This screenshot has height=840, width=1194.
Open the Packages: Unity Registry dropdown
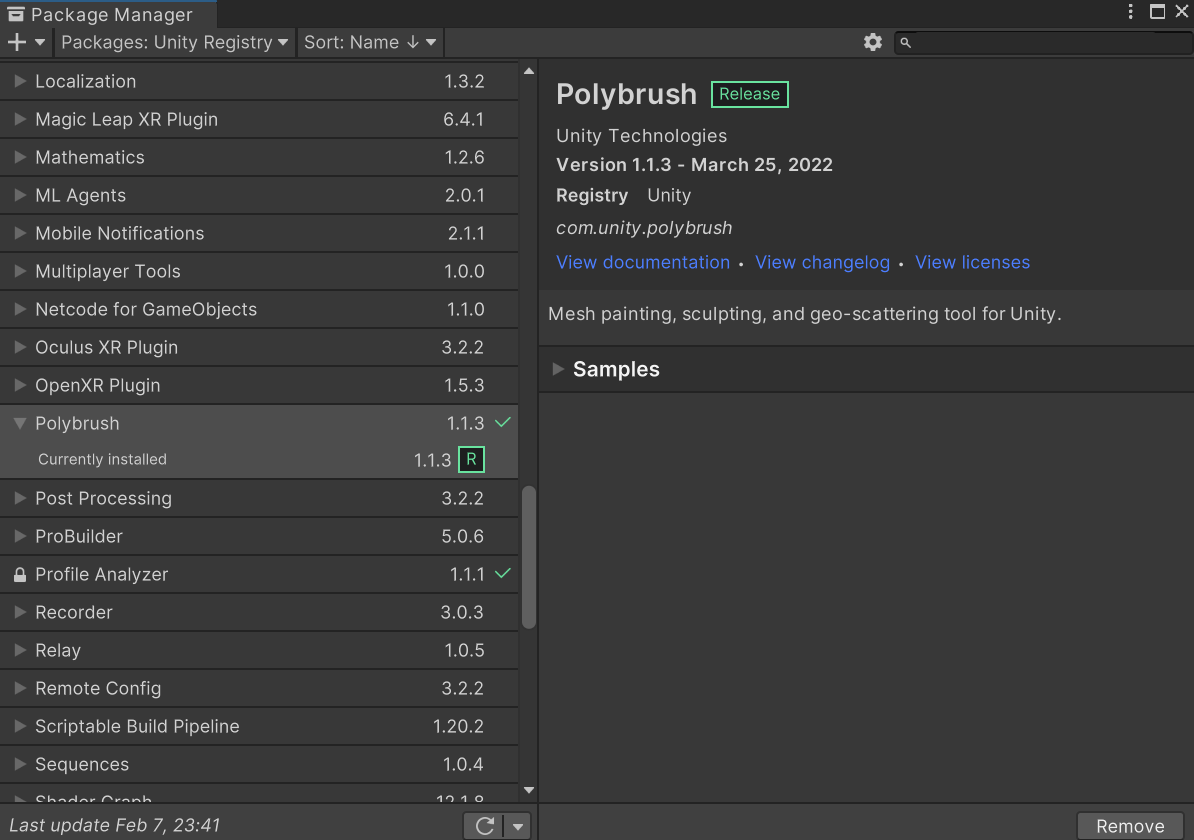coord(174,43)
